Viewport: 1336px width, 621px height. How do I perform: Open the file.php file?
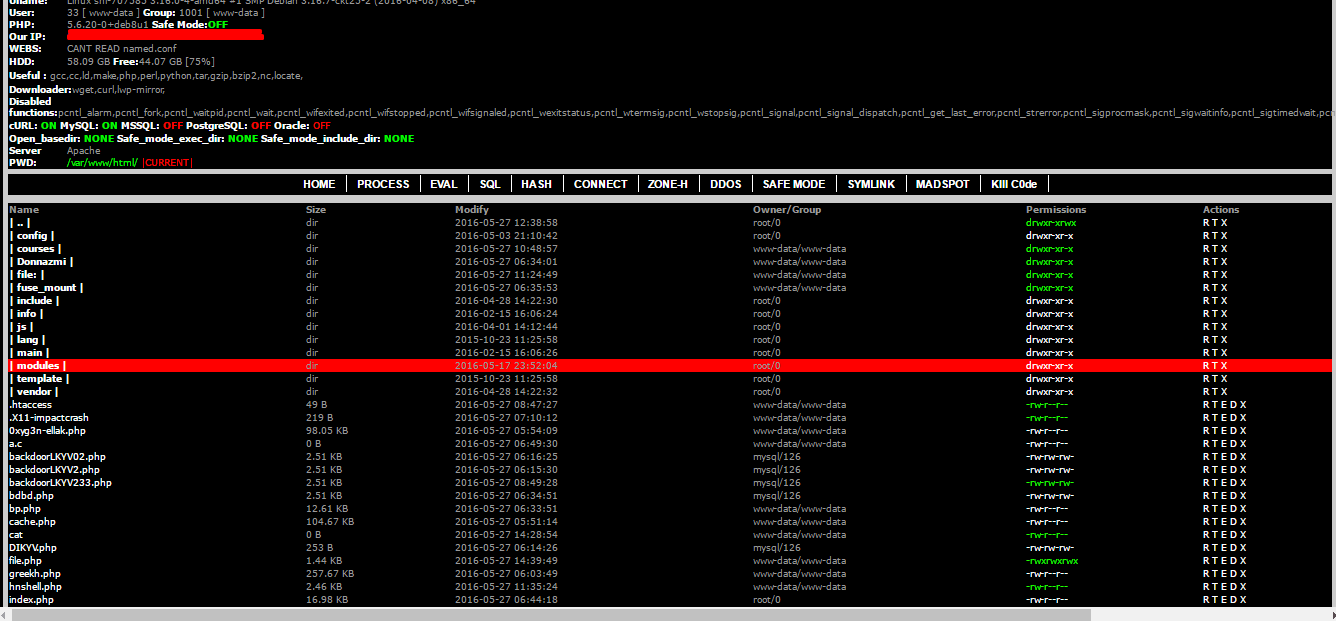[25, 561]
